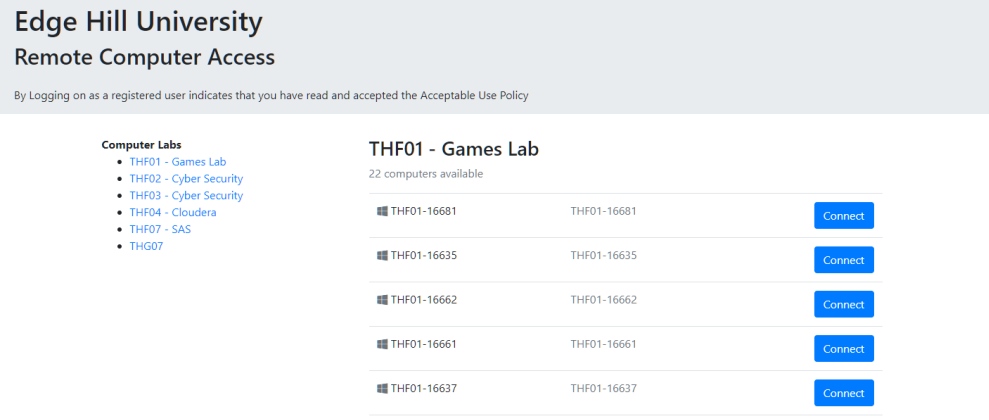Click the Windows icon beside THF01-16637
Viewport: 989px width, 420px height.
382,388
